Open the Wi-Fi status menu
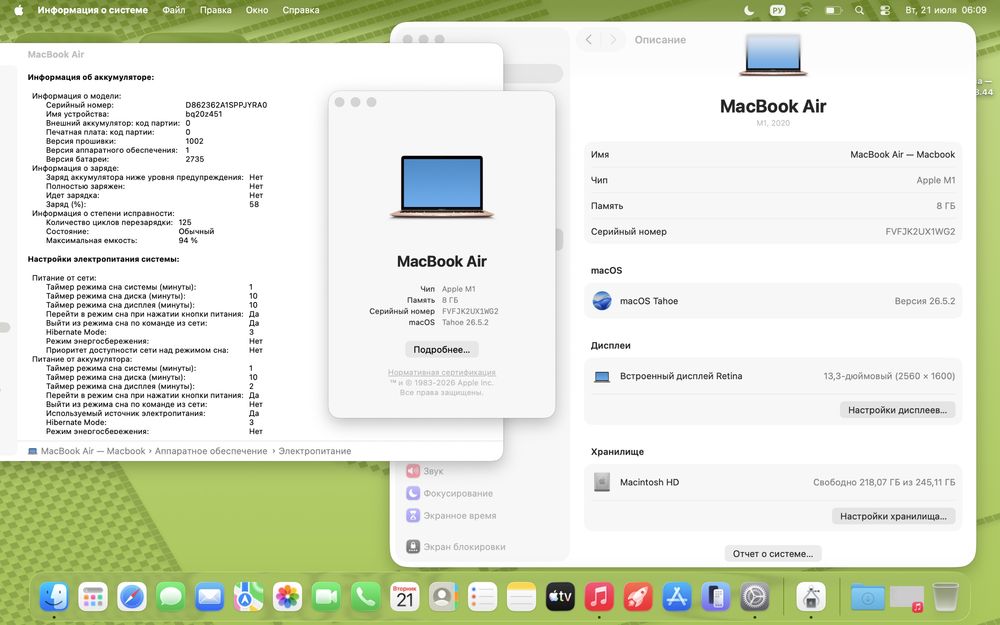The height and width of the screenshot is (625, 1000). click(x=805, y=10)
